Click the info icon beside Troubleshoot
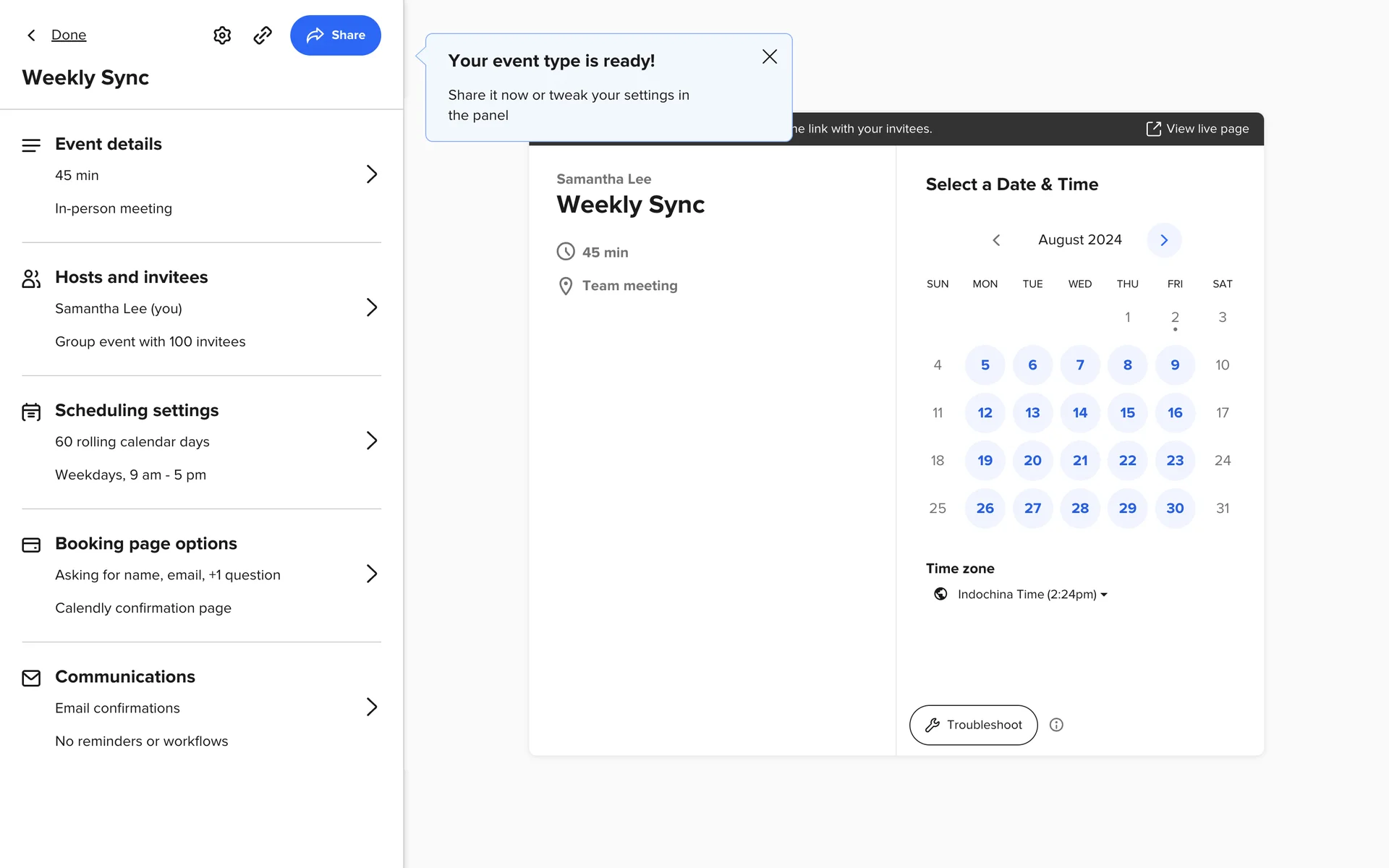 (1056, 725)
